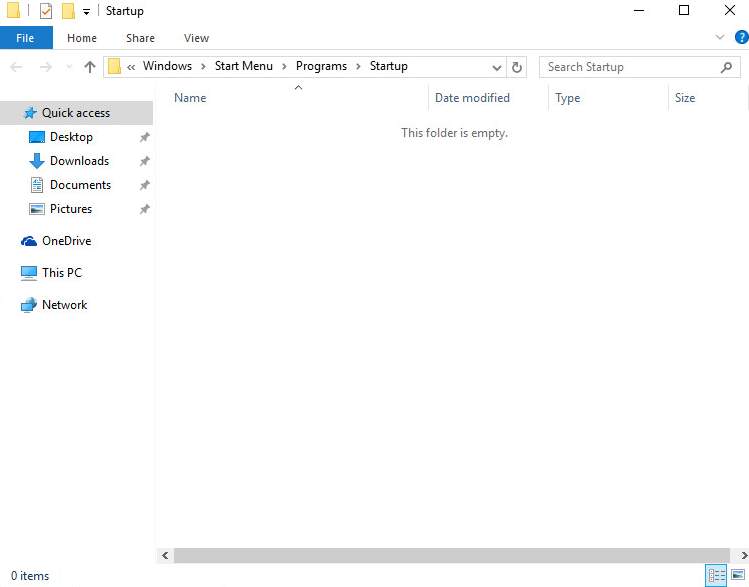
Task: Click the folder system icon in title bar
Action: point(13,10)
